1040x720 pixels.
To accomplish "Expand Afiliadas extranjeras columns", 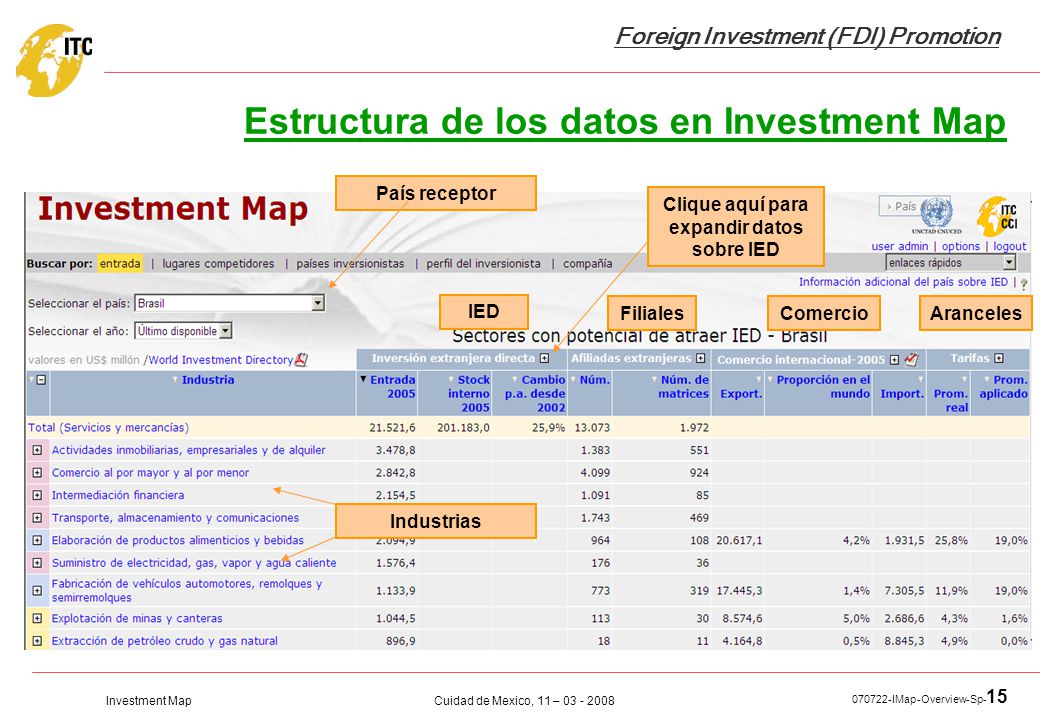I will pyautogui.click(x=700, y=358).
